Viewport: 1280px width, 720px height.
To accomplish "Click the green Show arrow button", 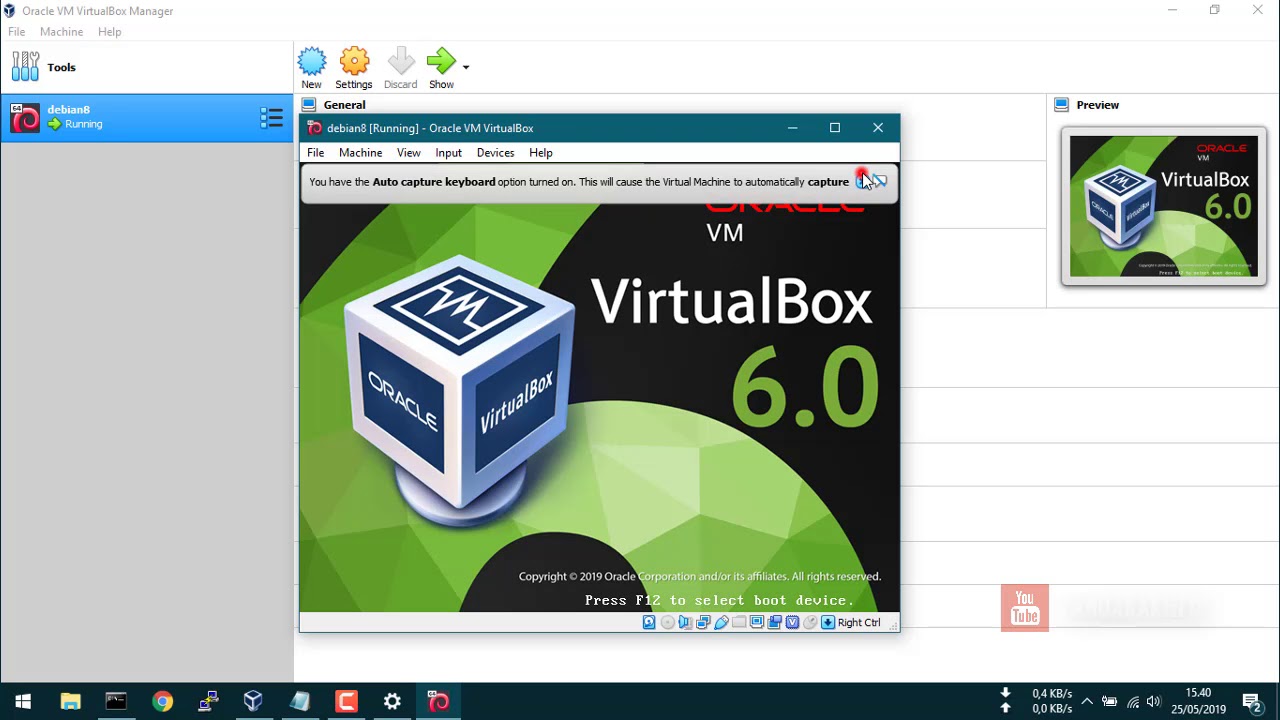I will tap(441, 68).
